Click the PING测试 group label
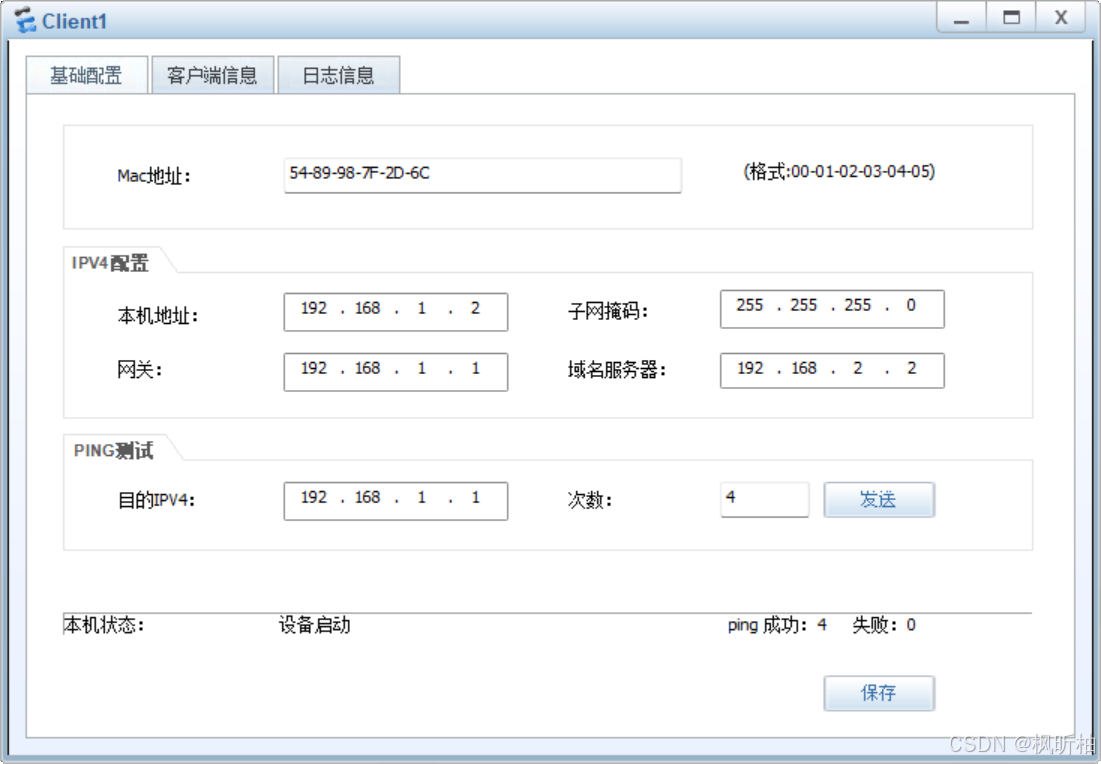 click(113, 451)
